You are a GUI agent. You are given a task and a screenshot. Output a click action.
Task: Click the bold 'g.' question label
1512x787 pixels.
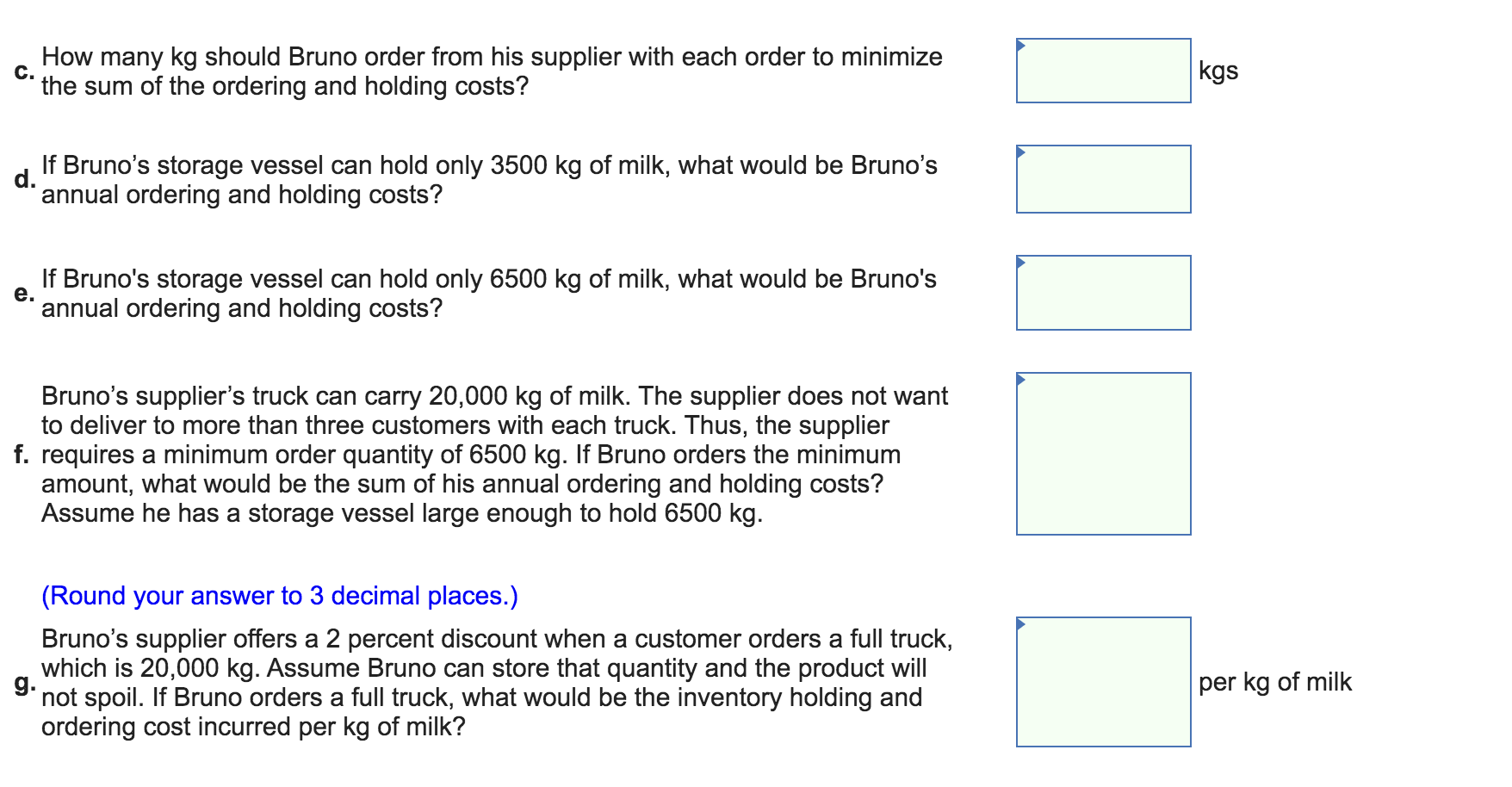click(23, 685)
